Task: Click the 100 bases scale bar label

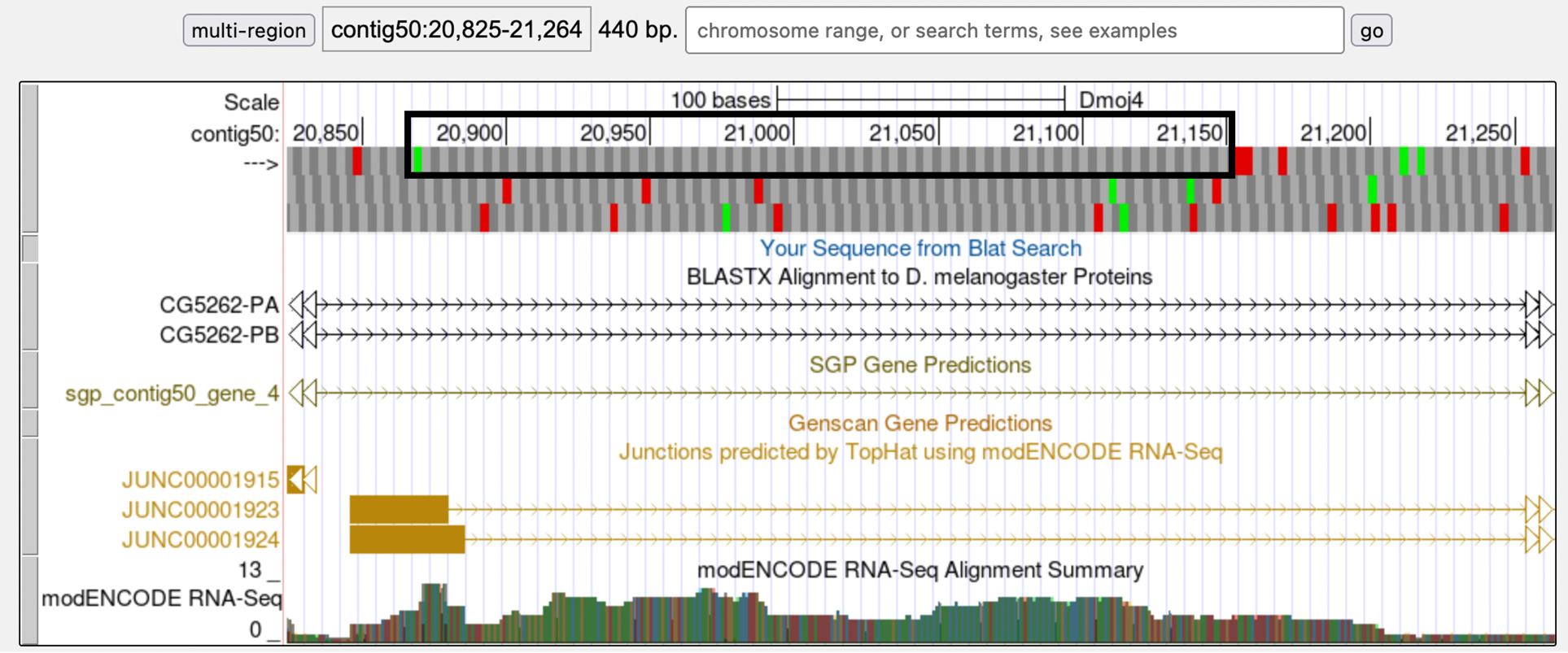Action: click(720, 100)
